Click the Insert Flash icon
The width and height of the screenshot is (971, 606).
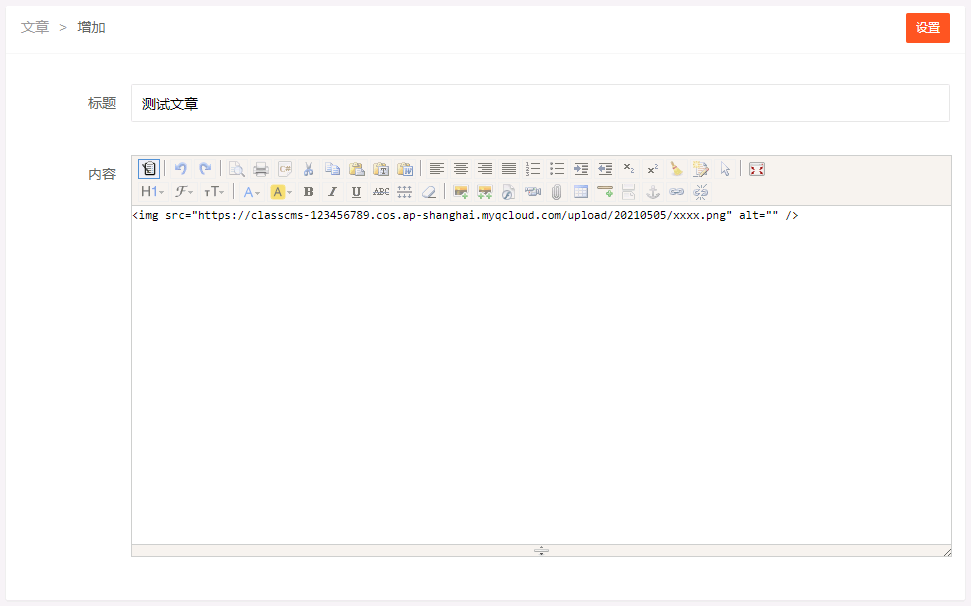508,192
